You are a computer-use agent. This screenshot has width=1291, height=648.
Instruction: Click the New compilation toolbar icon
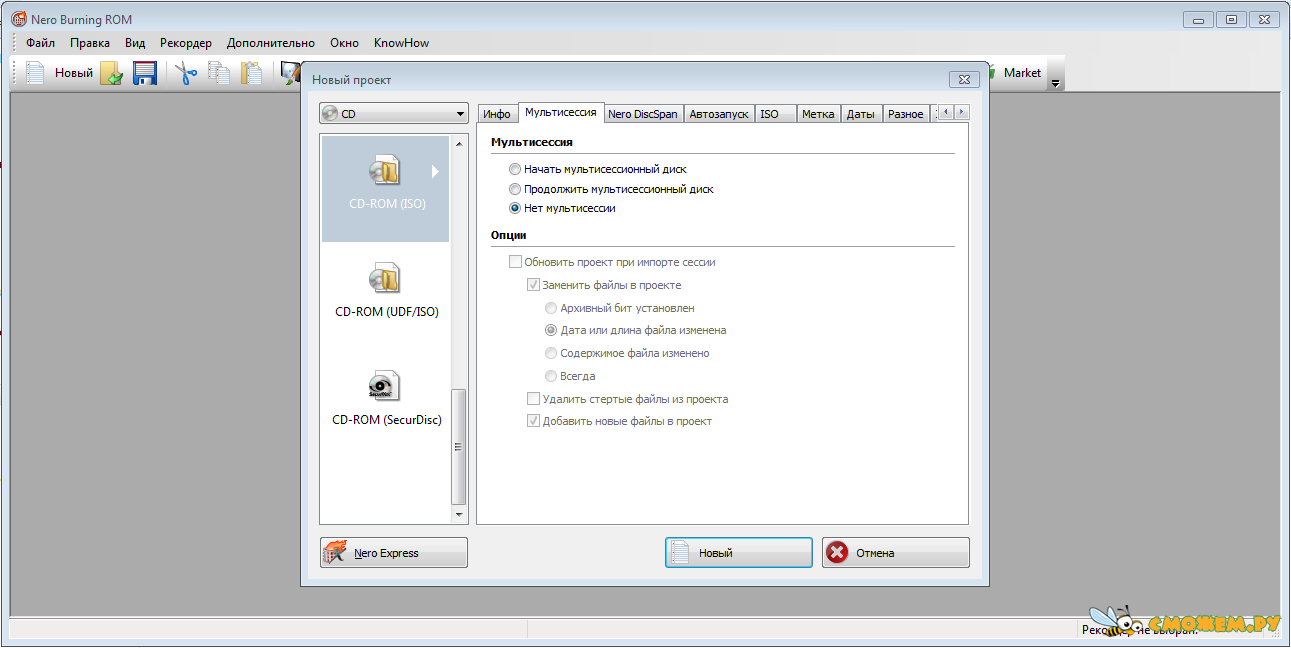tap(59, 73)
